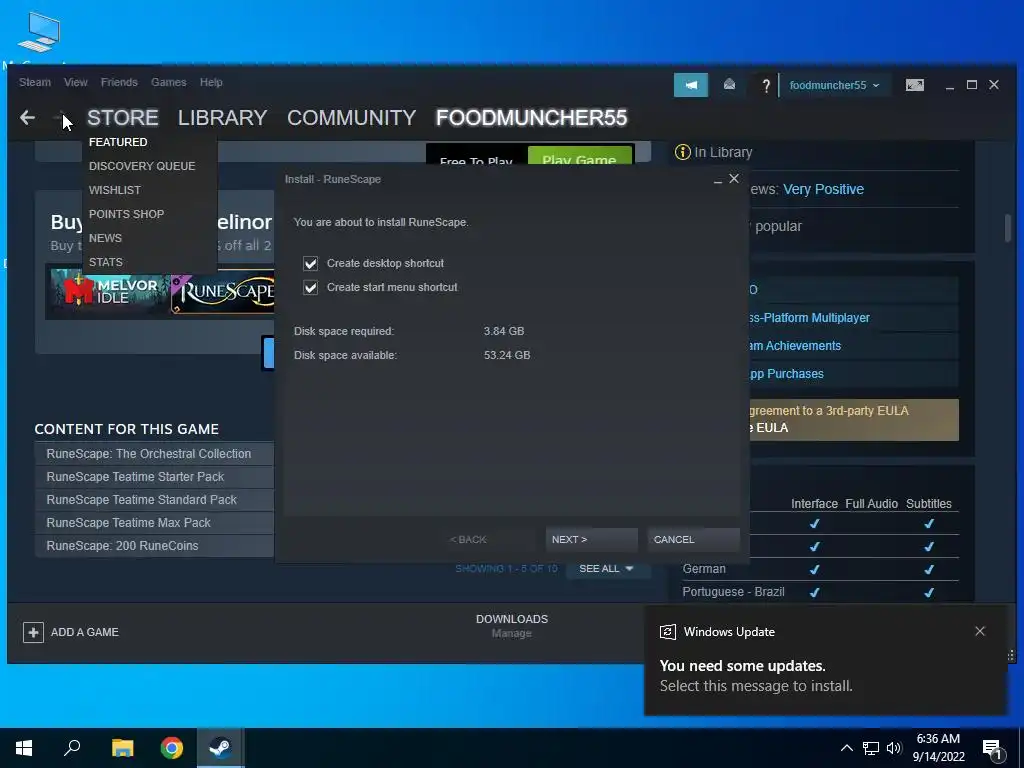Click the plus icon beside Add a Game
Image resolution: width=1024 pixels, height=768 pixels.
33,632
